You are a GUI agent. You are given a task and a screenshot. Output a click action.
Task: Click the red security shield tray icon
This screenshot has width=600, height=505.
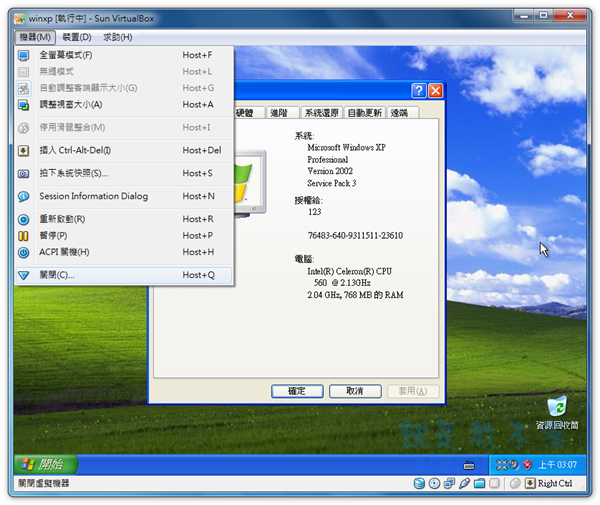click(527, 465)
